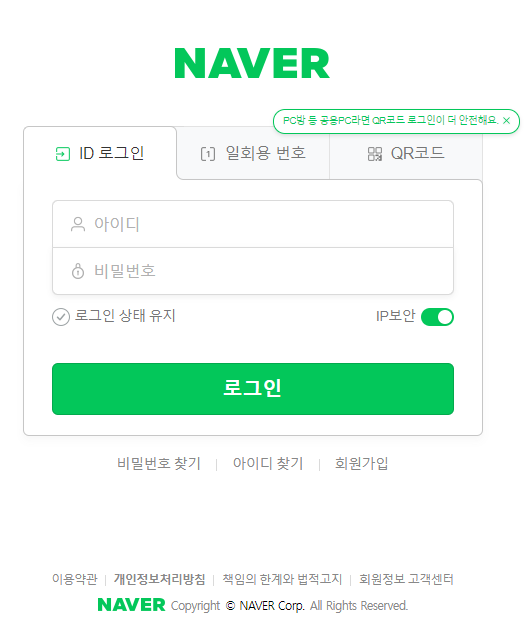
Task: Focus the 비밀번호 input field
Action: pyautogui.click(x=253, y=271)
